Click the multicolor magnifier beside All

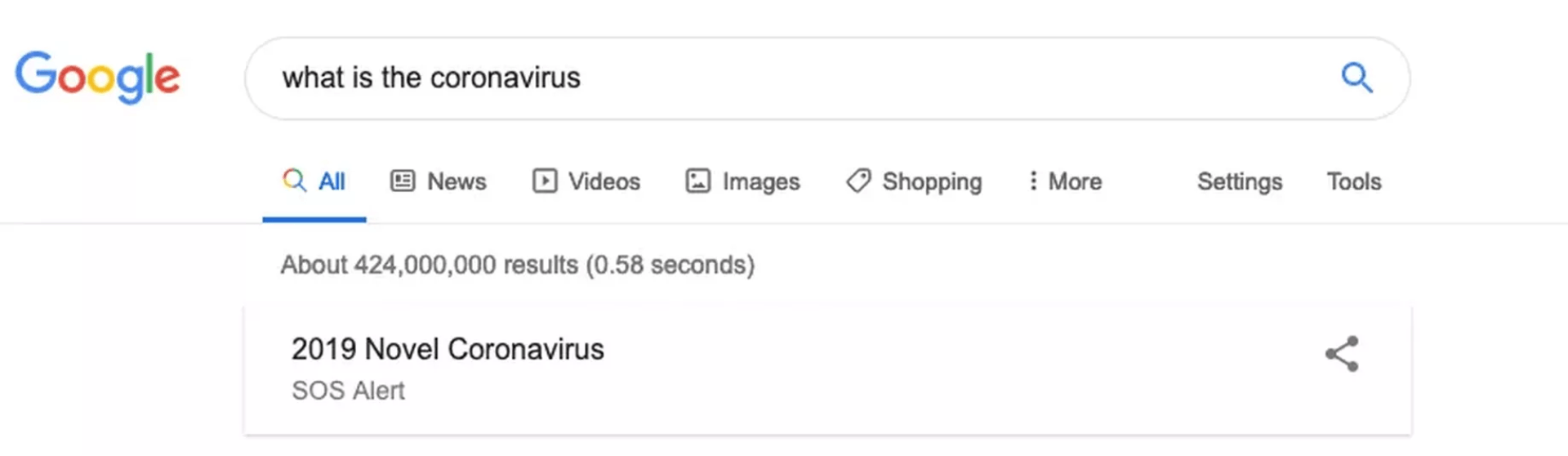294,181
